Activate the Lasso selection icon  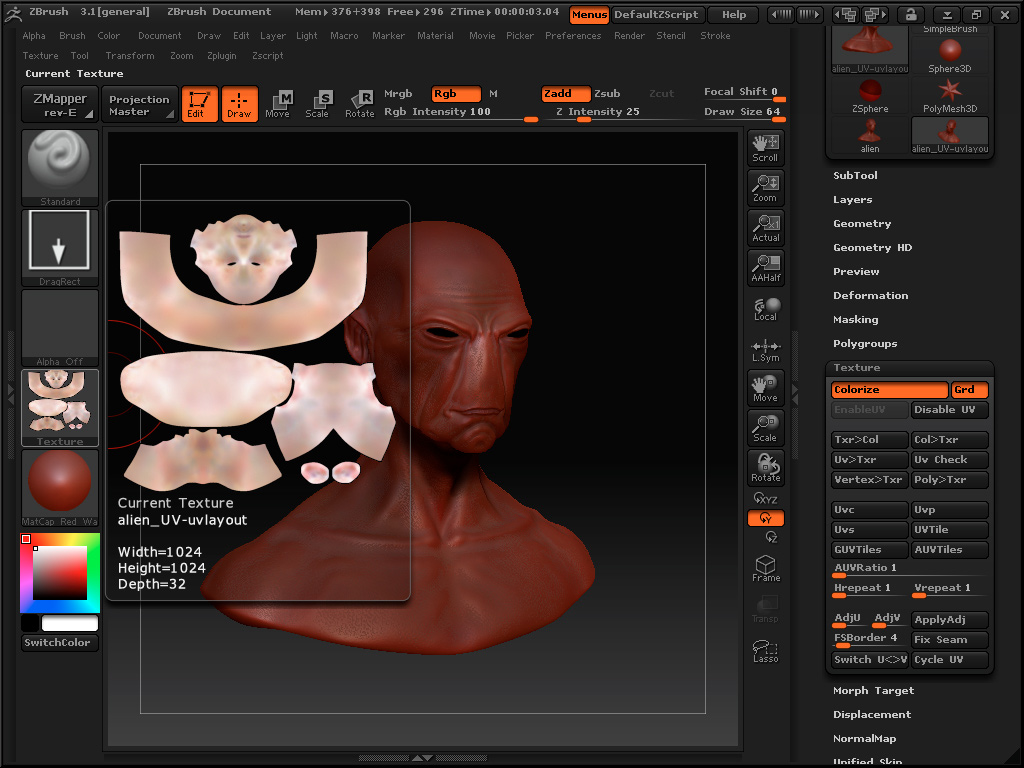766,651
